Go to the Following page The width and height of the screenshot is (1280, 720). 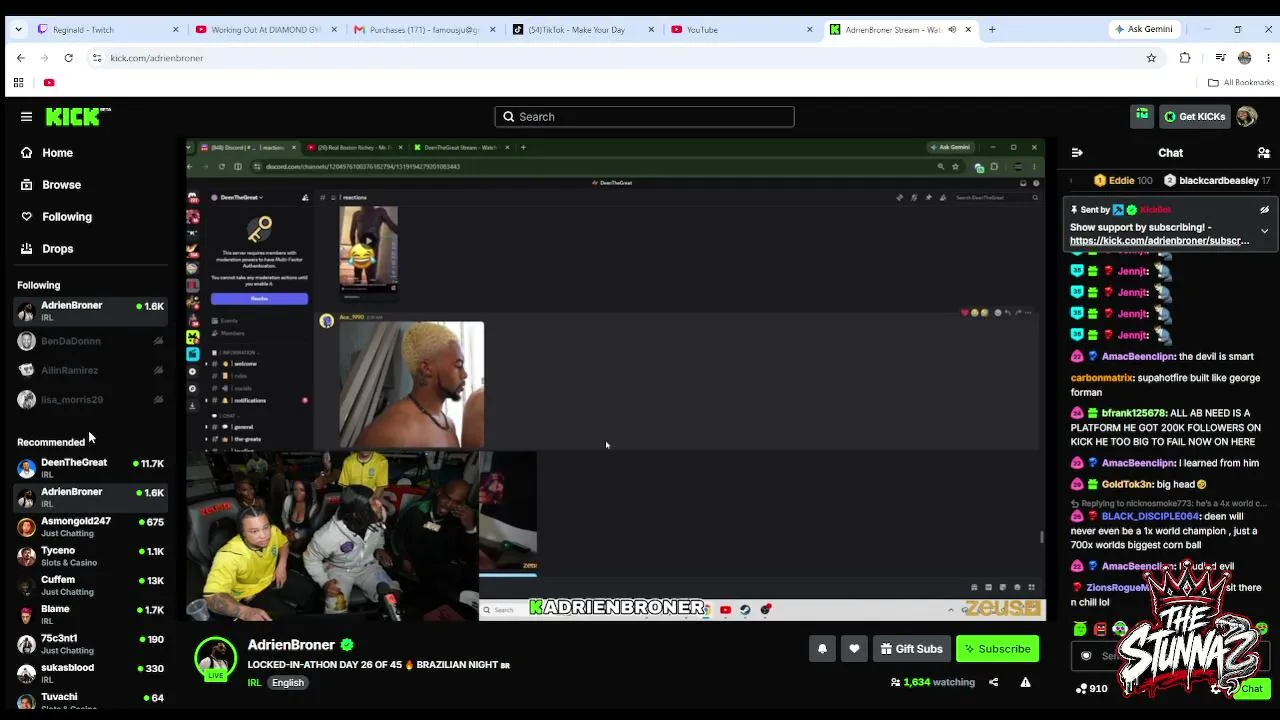pos(67,217)
